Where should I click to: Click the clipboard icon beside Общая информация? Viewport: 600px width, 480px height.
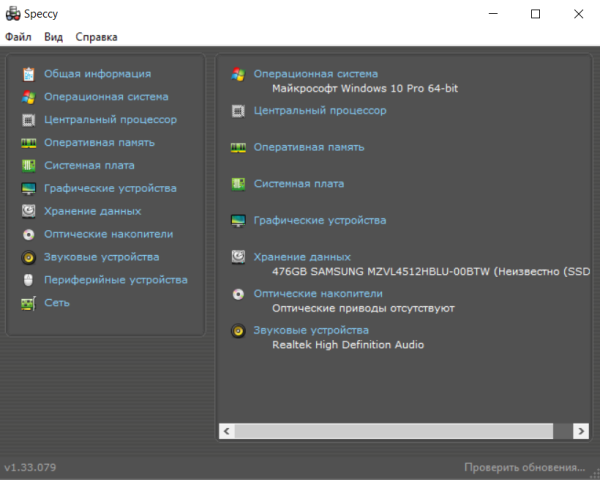point(29,74)
